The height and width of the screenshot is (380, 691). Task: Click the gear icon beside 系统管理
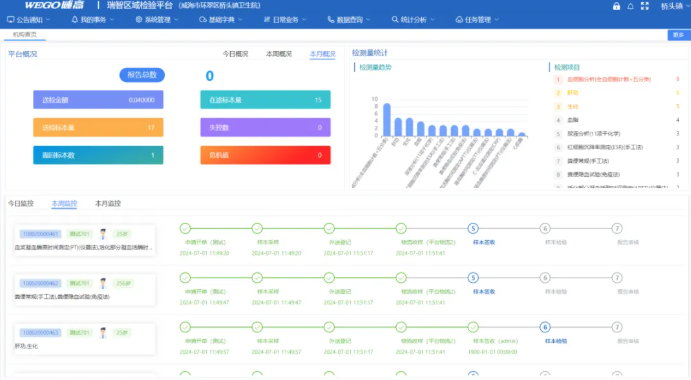point(139,20)
